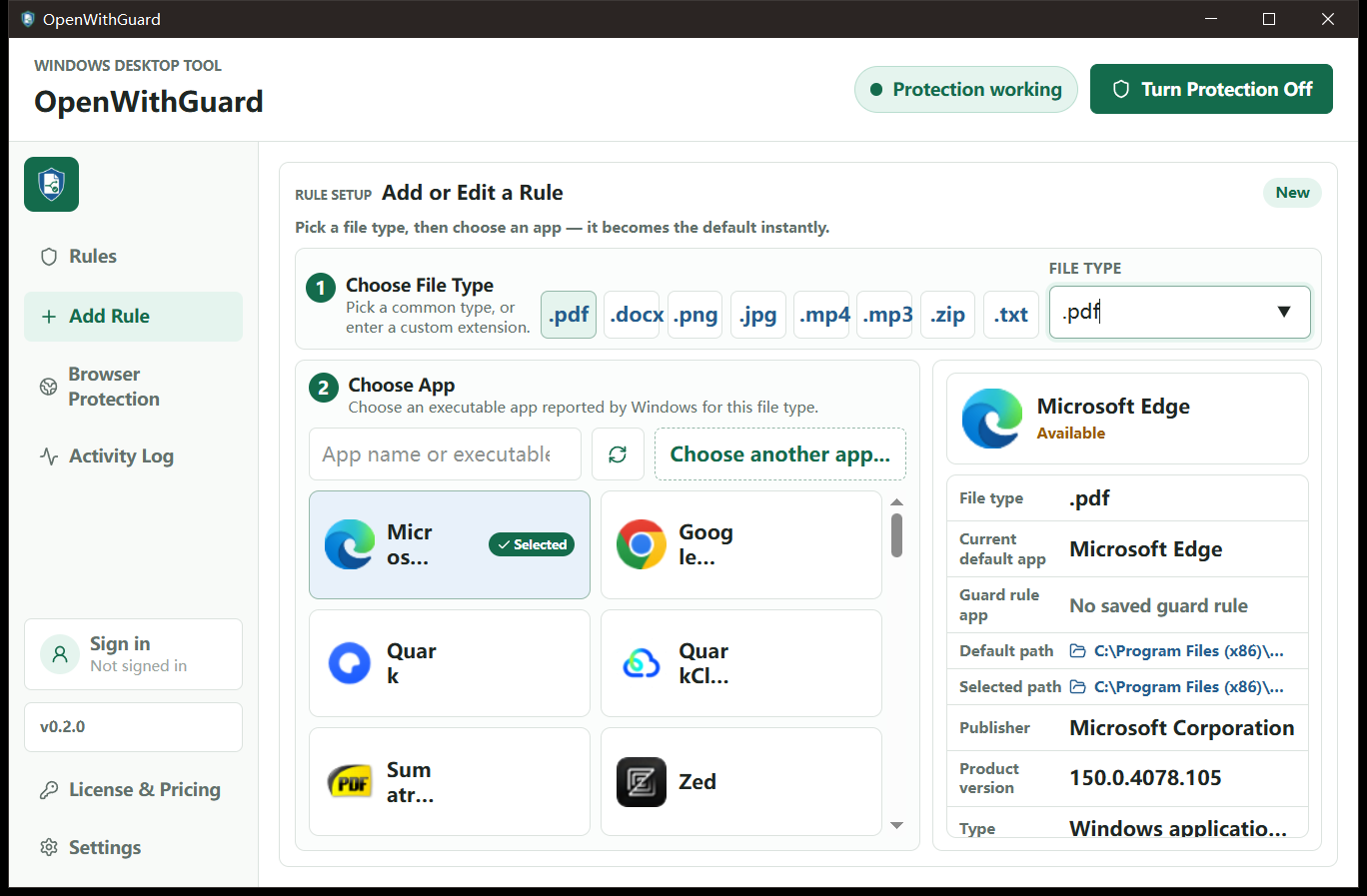Click the Selected badge on Microsoft Edge card
This screenshot has width=1367, height=896.
pyautogui.click(x=532, y=544)
